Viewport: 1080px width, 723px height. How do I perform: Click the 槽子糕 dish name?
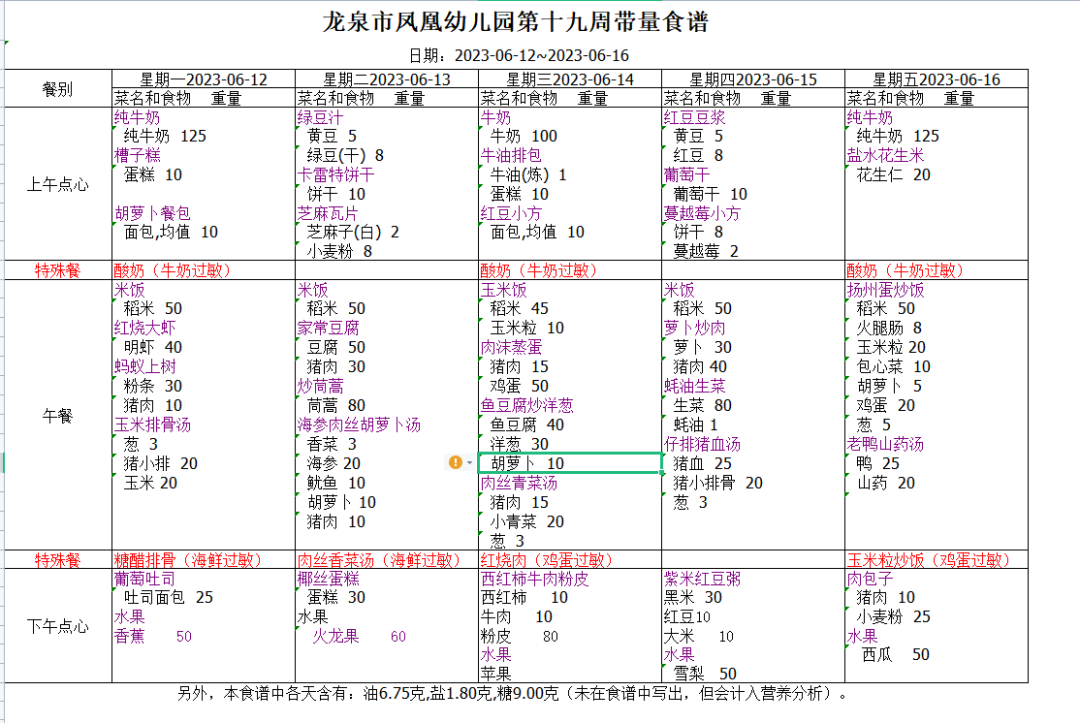(x=138, y=156)
